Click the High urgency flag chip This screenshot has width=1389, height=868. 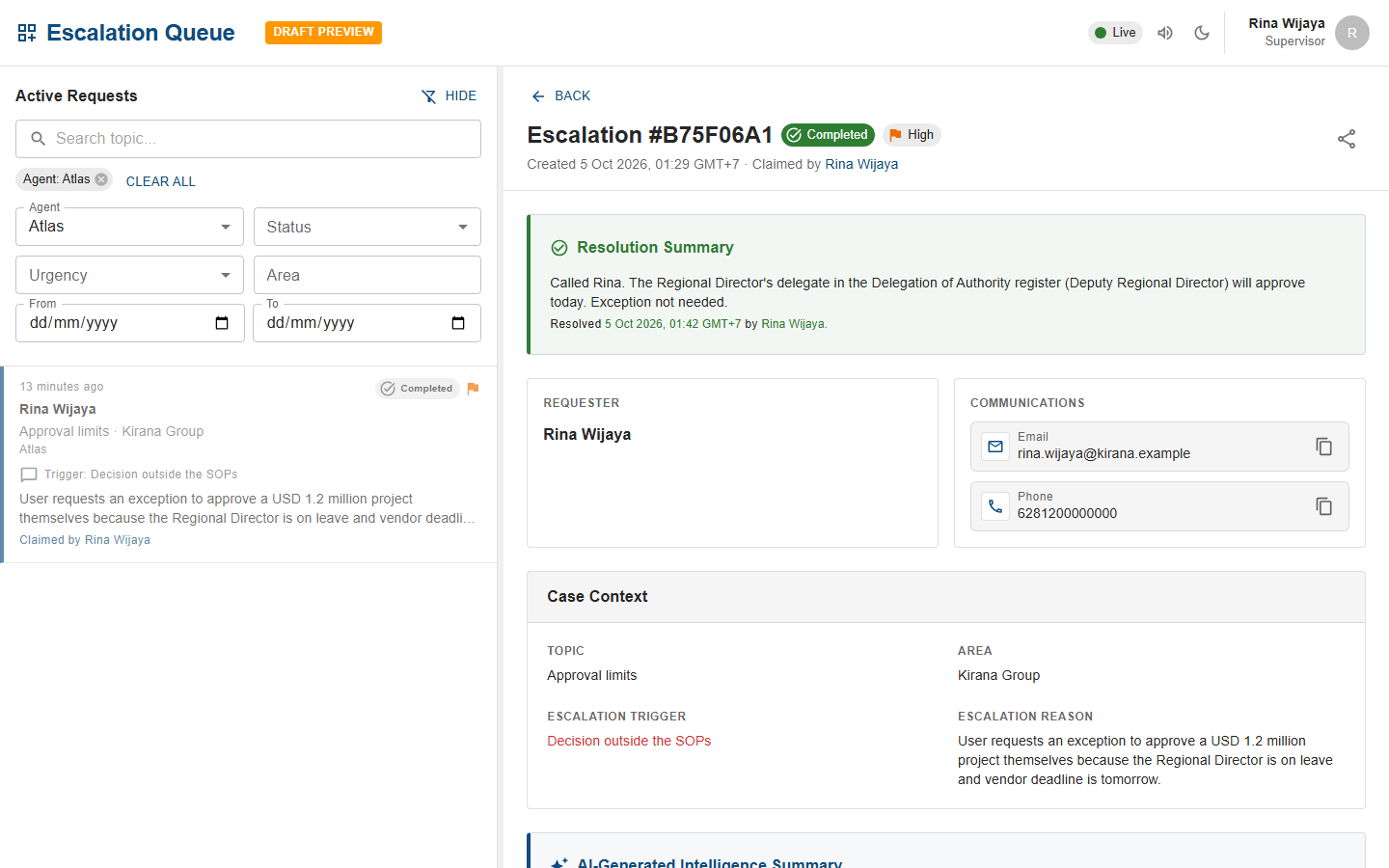[912, 135]
